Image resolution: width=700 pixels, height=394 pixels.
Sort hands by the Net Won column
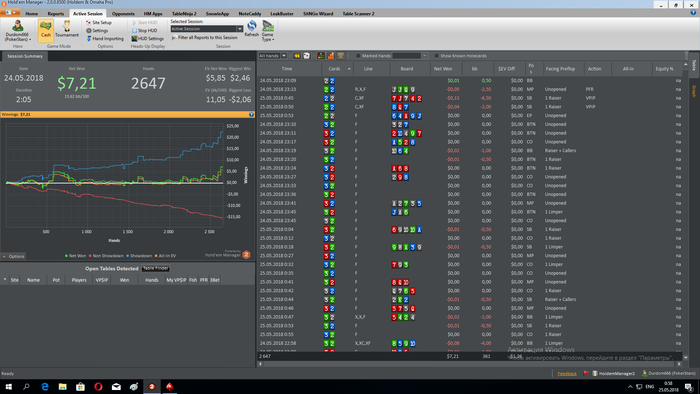[x=443, y=69]
